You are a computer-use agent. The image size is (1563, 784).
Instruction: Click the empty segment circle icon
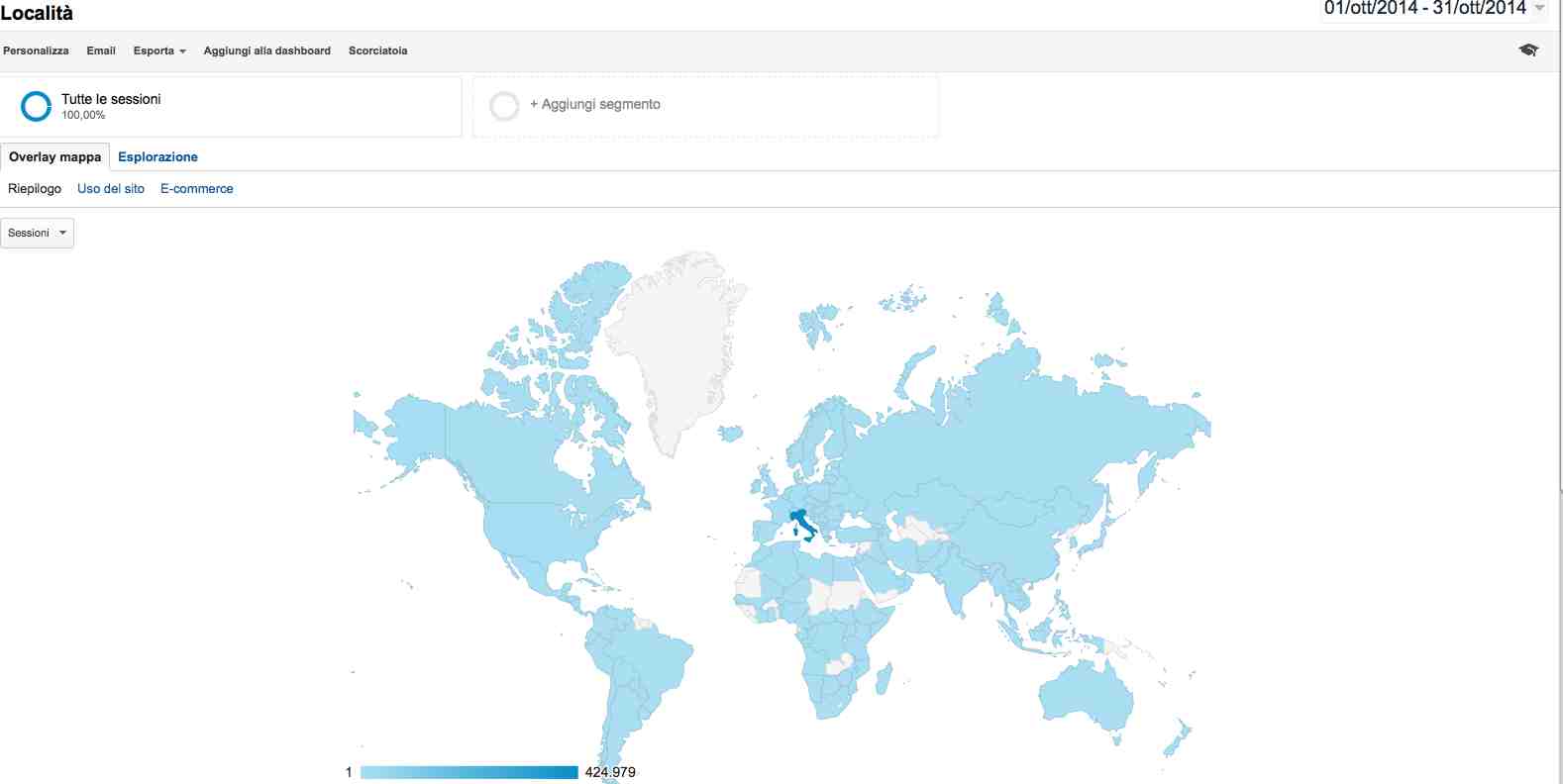click(x=504, y=106)
